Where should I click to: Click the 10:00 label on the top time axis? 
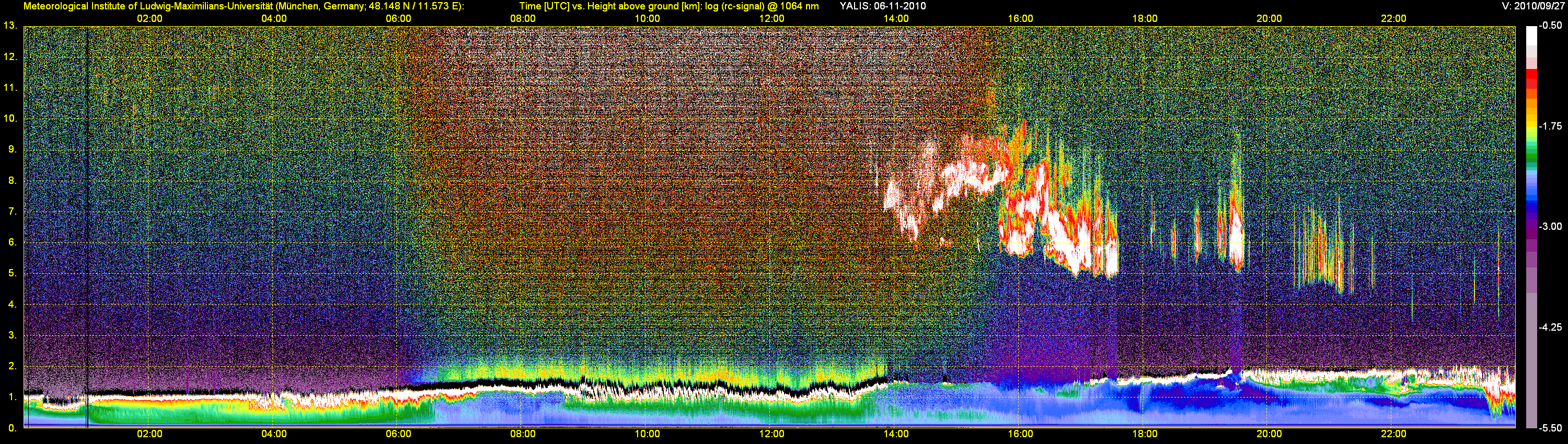click(647, 19)
